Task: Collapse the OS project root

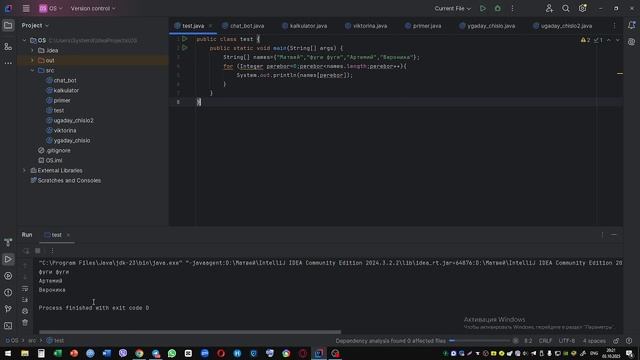Action: click(x=24, y=40)
